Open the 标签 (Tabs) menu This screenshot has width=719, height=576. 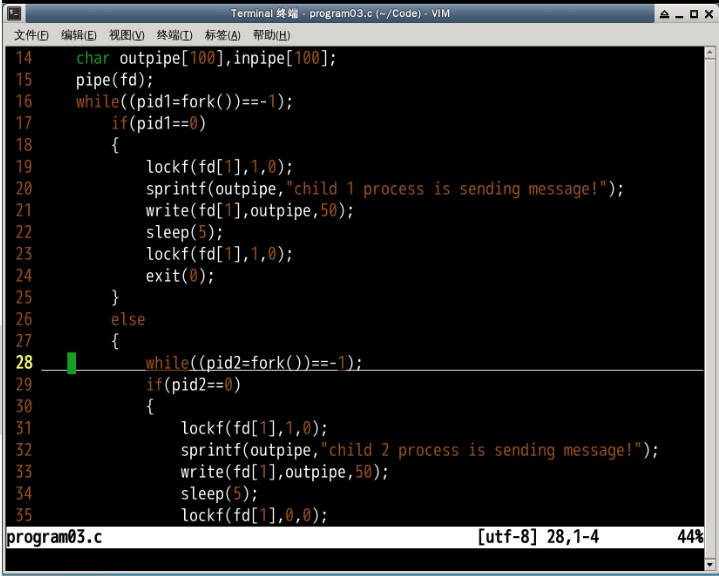[x=222, y=35]
